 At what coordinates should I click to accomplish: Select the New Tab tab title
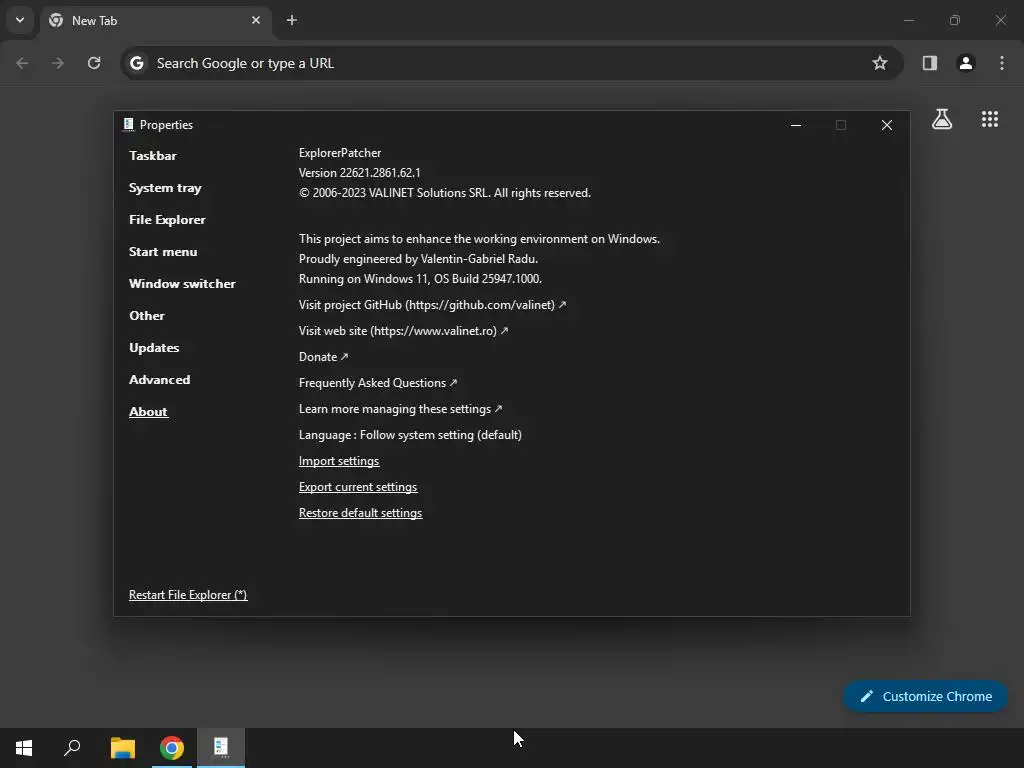click(x=95, y=20)
